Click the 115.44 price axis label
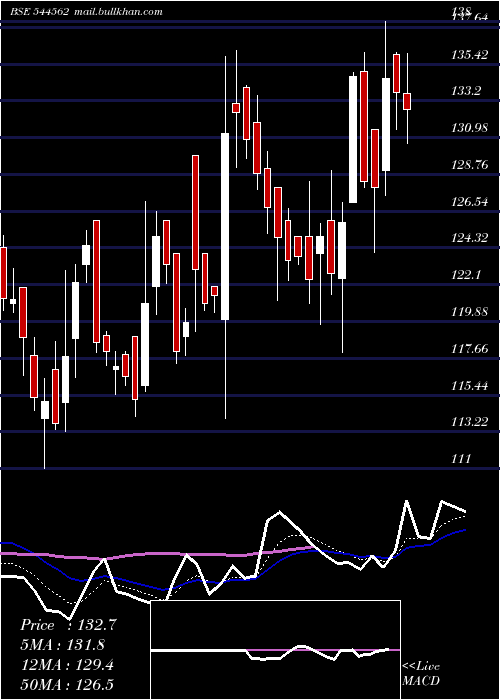500x700 pixels. point(469,385)
